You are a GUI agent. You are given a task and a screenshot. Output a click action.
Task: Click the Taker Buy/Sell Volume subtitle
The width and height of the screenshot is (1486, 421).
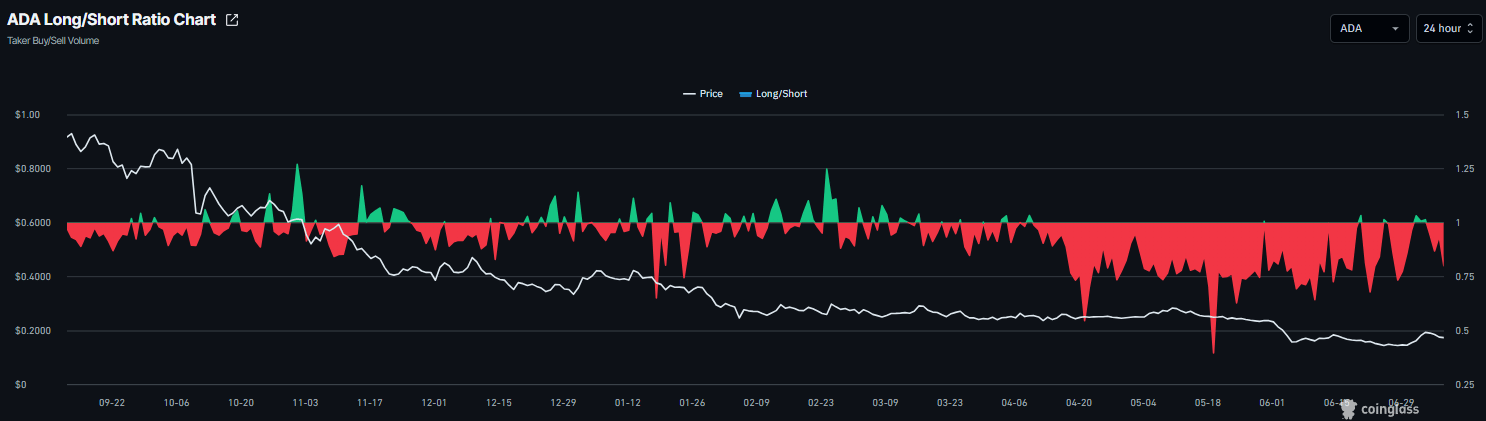(x=53, y=41)
